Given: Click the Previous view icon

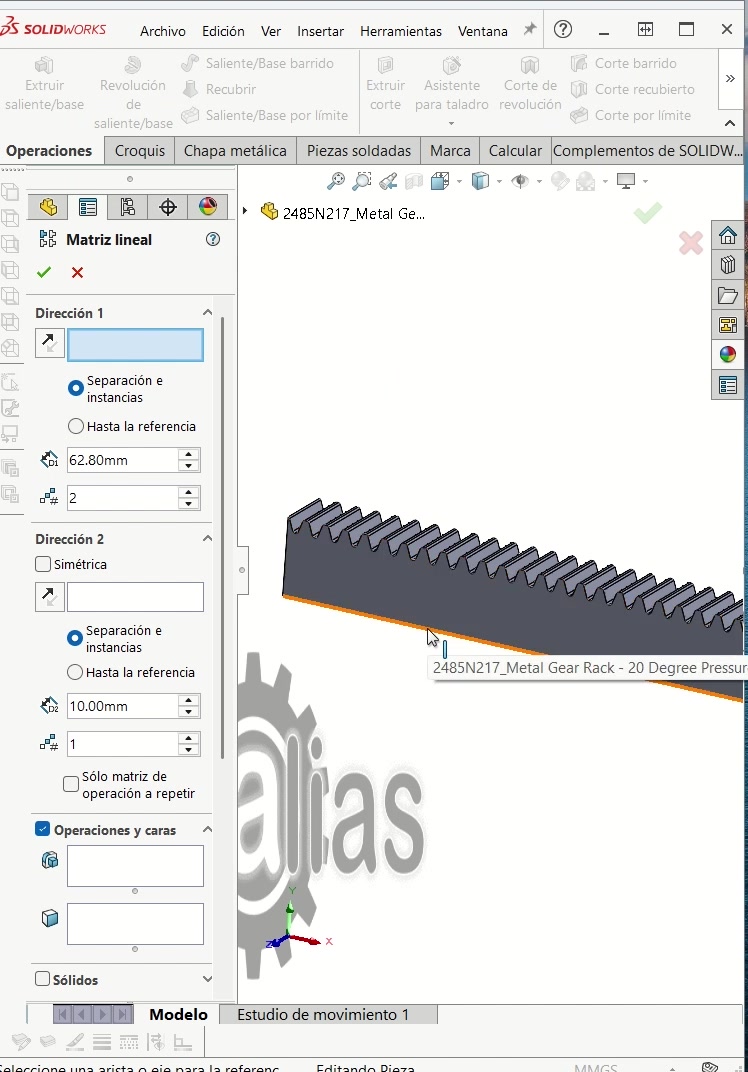Looking at the screenshot, I should (x=388, y=180).
